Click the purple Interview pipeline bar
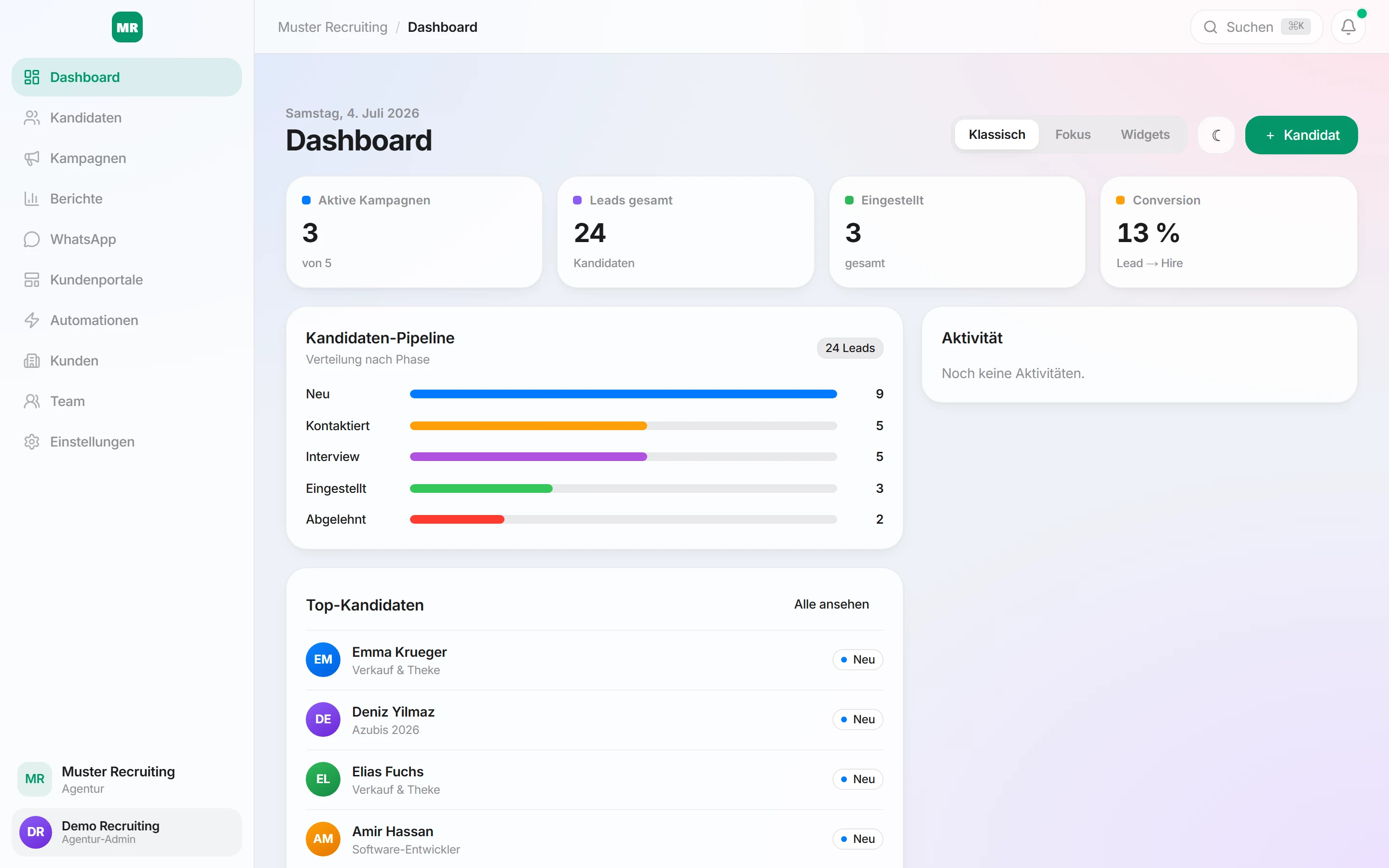This screenshot has height=868, width=1389. point(528,456)
